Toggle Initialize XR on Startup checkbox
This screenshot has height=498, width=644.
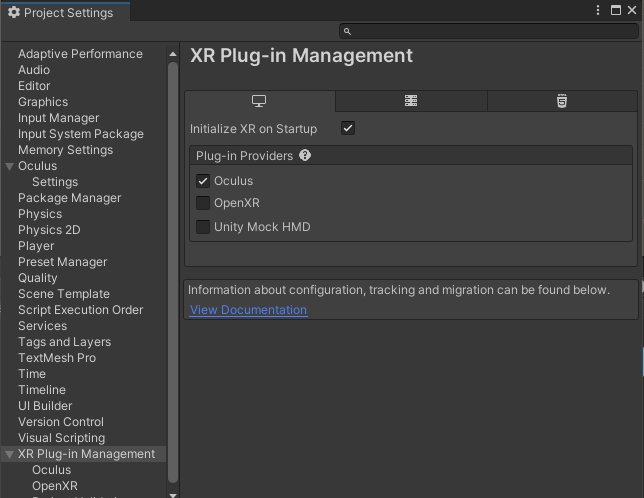pos(348,128)
